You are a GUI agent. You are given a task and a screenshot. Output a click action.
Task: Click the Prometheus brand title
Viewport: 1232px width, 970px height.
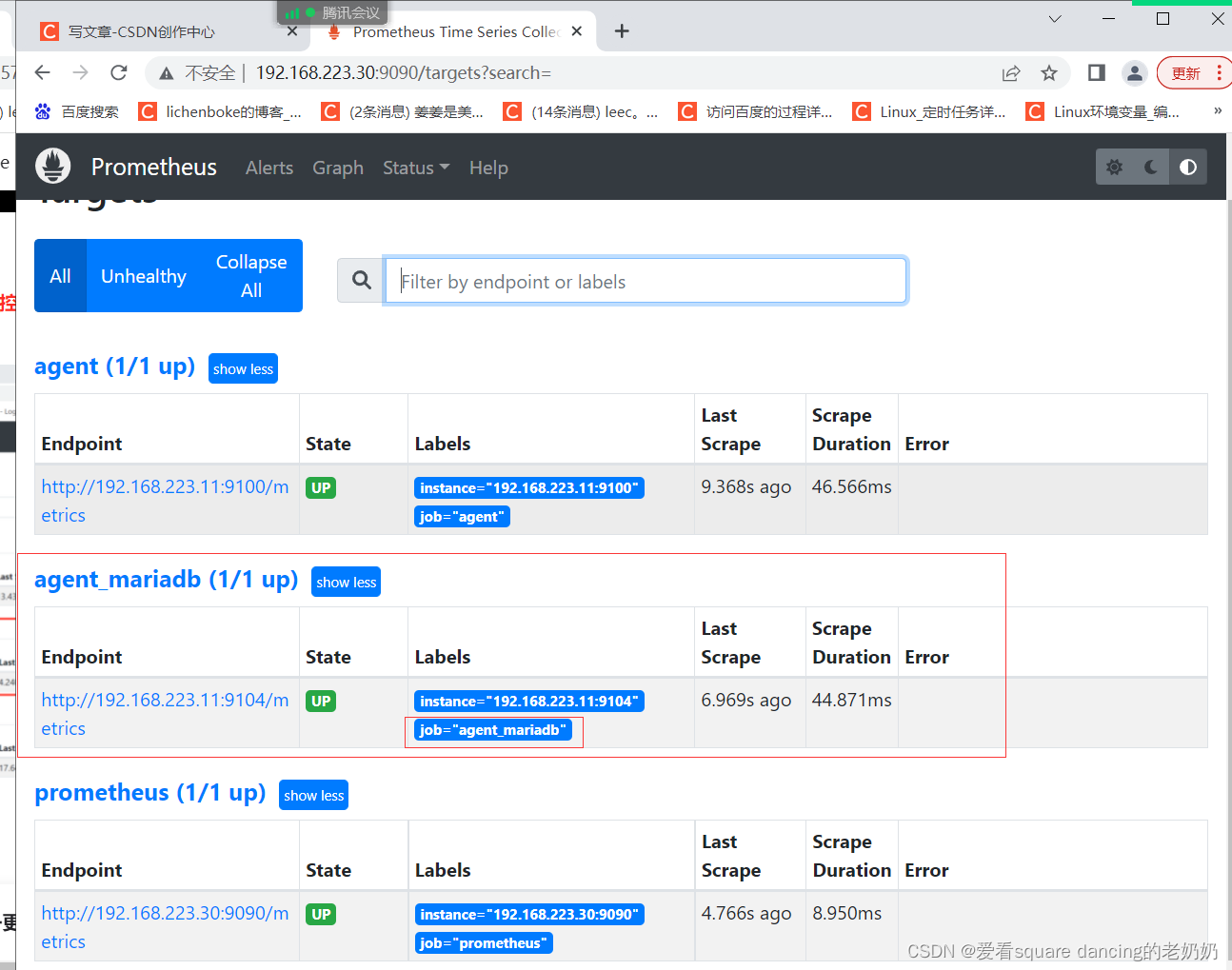pos(154,168)
